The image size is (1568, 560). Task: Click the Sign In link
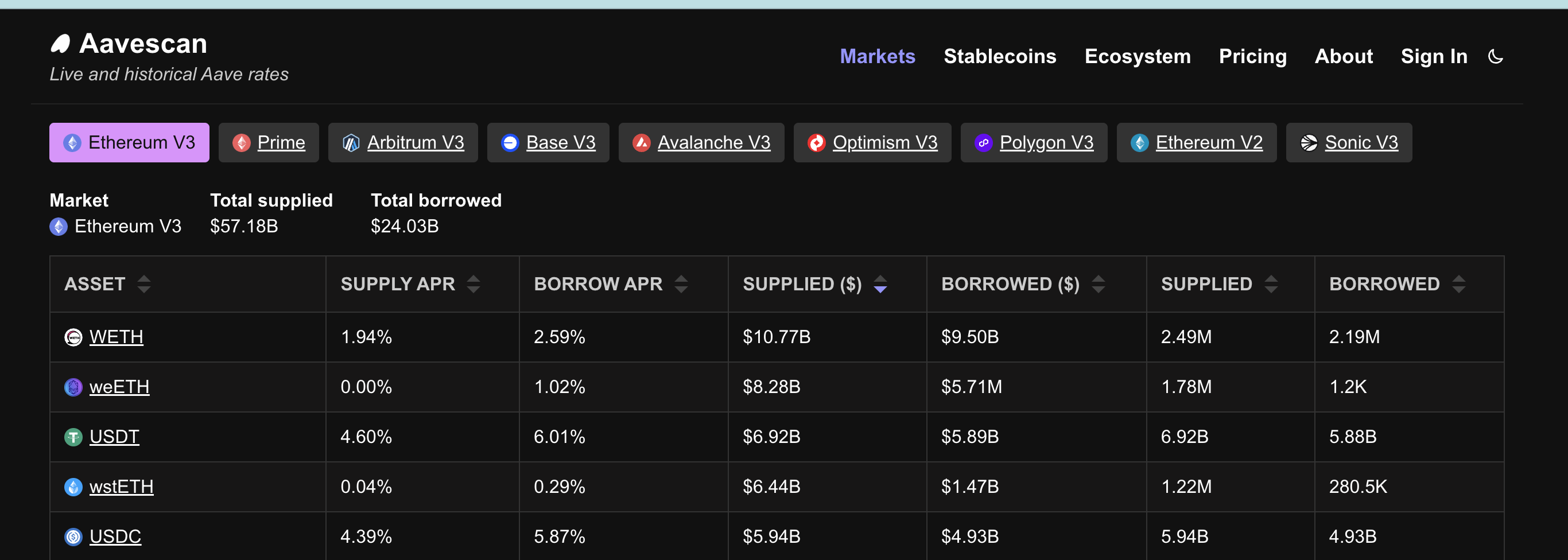[1434, 56]
